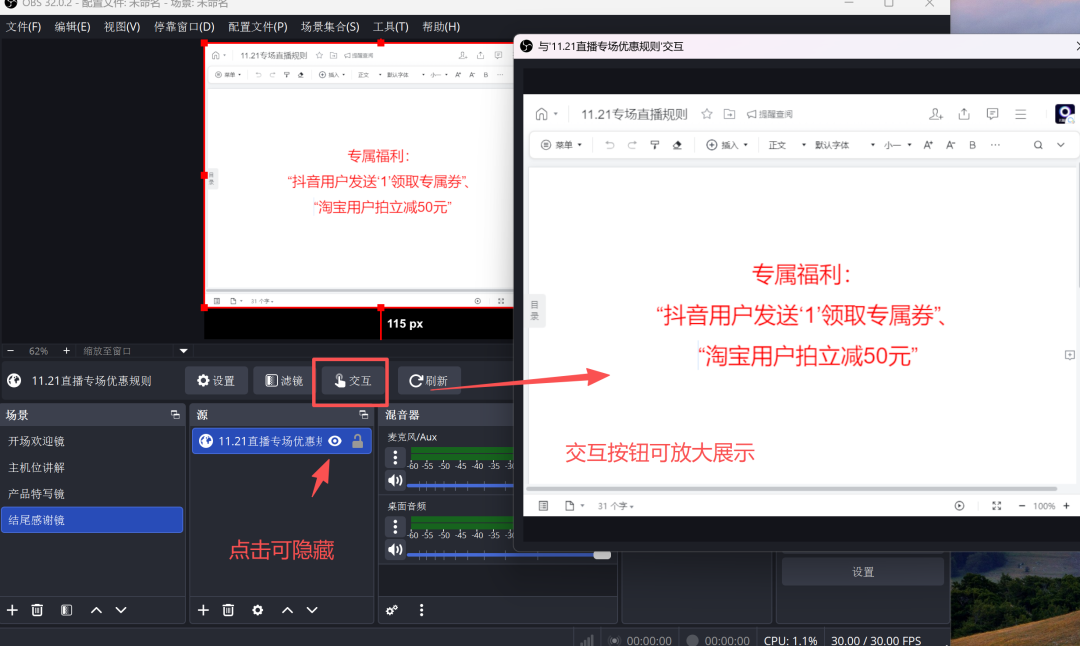The image size is (1080, 646).
Task: Open mixer menu three-dots icon
Action: (x=422, y=610)
